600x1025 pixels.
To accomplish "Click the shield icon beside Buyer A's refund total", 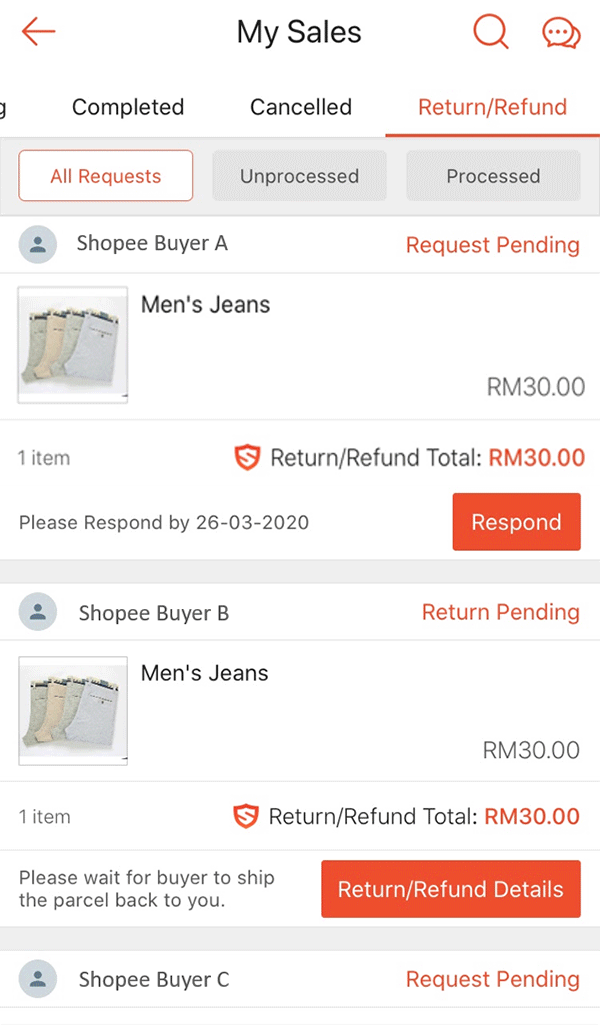I will (x=248, y=457).
